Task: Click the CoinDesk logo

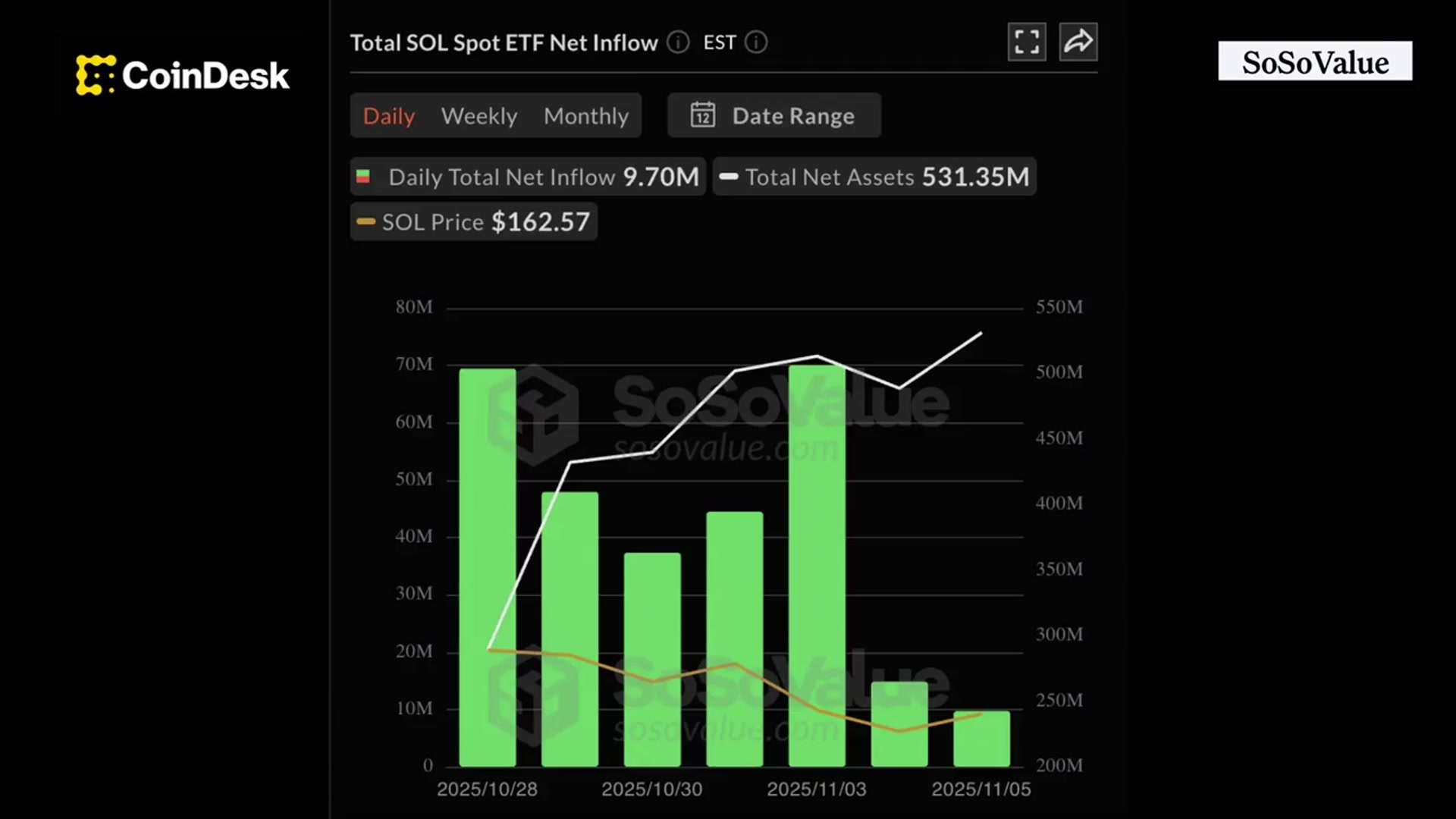Action: coord(180,76)
